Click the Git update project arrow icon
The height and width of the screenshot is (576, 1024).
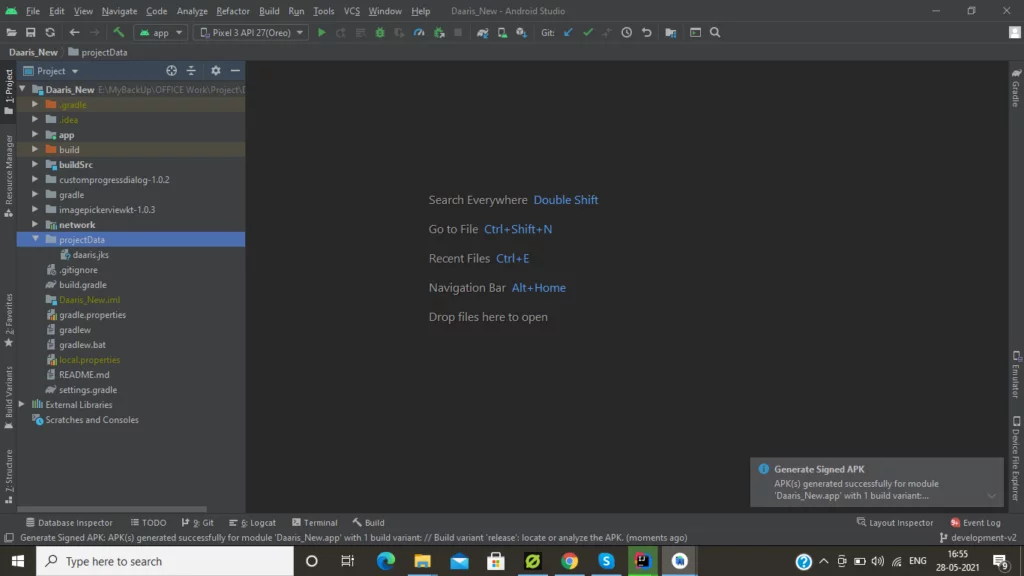[568, 33]
